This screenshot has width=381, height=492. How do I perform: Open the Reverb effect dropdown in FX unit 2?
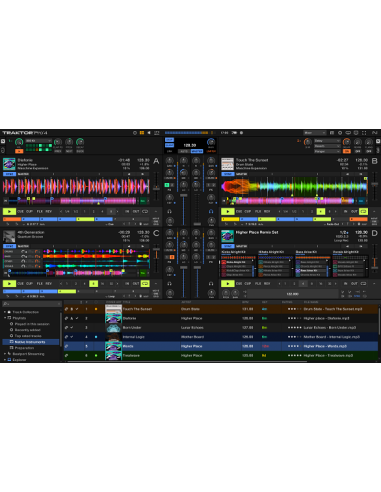pos(327,146)
